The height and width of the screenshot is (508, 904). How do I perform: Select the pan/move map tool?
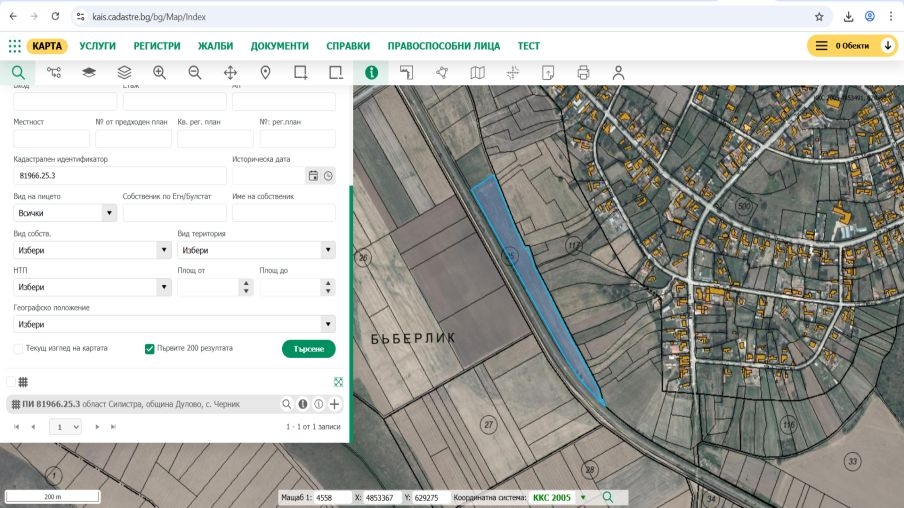(x=230, y=72)
